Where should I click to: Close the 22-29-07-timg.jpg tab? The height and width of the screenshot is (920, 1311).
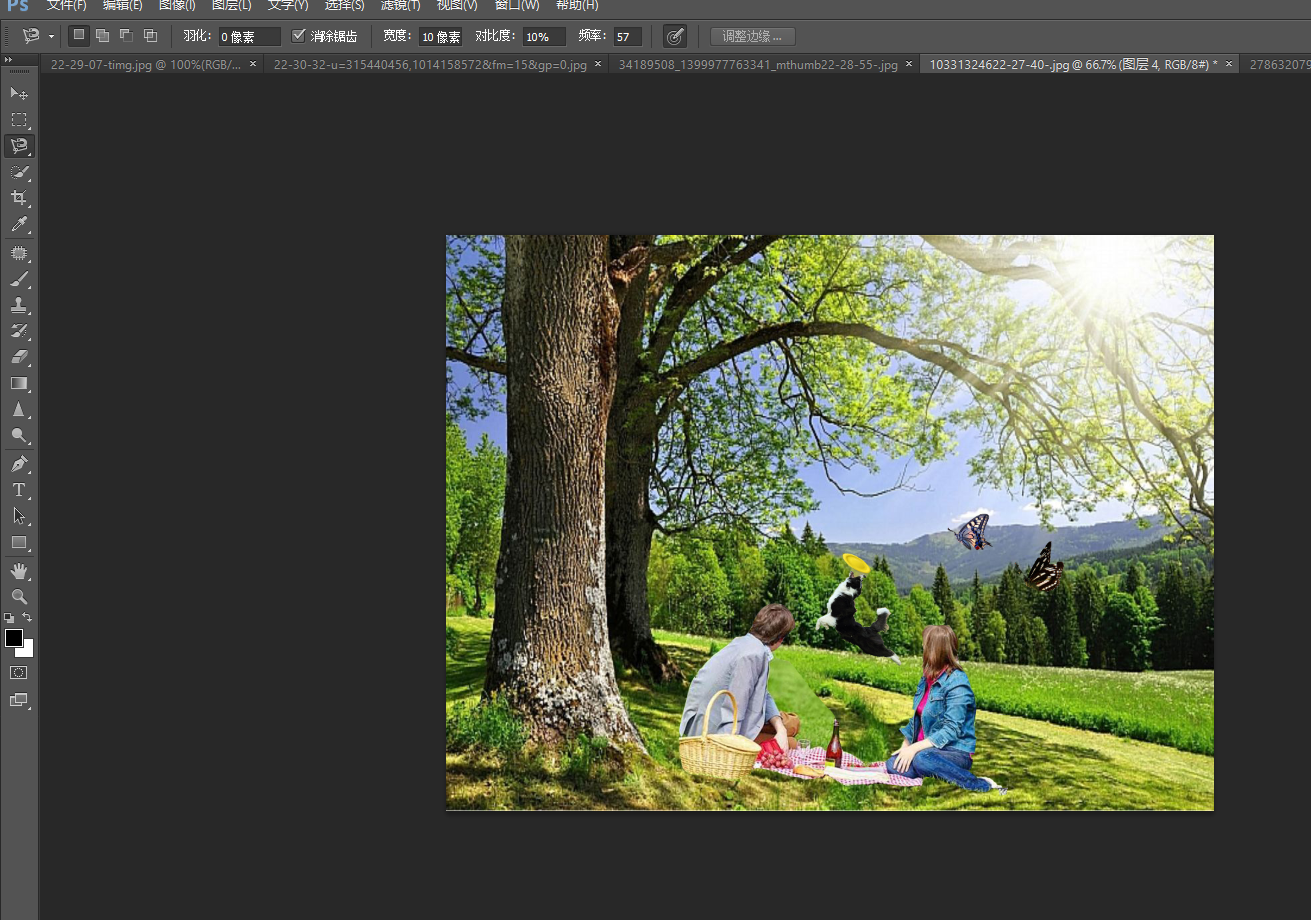click(253, 64)
